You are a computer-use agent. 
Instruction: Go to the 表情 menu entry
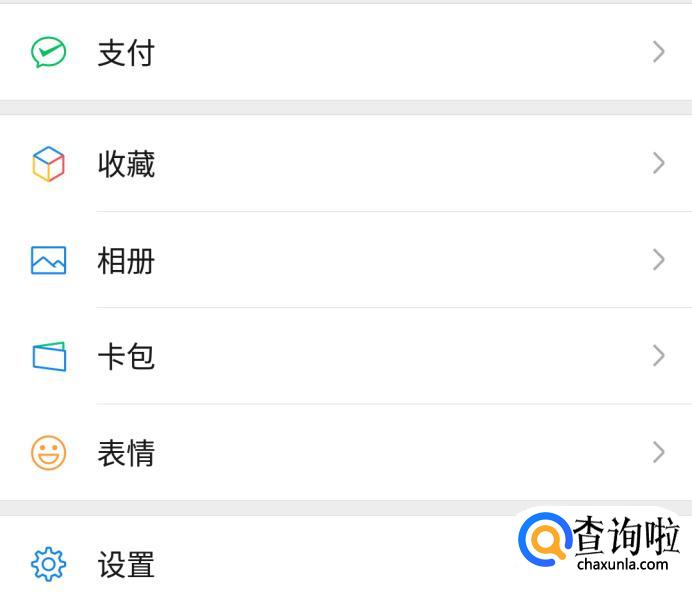(x=126, y=453)
